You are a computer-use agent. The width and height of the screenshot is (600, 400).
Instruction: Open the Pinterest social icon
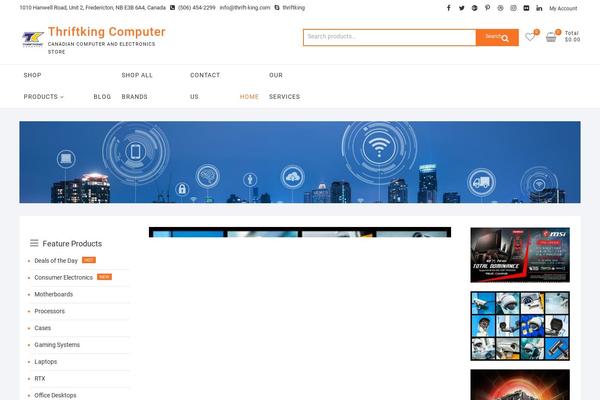488,8
